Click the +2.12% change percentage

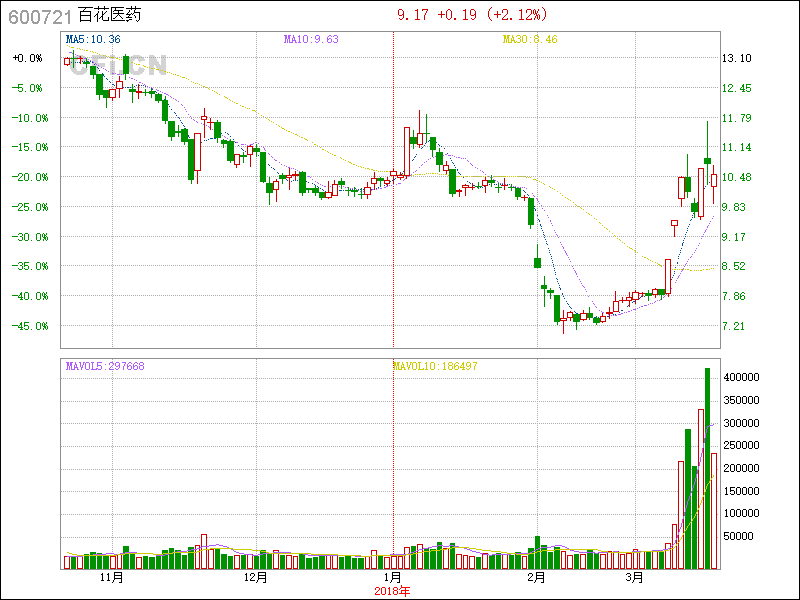coord(519,15)
